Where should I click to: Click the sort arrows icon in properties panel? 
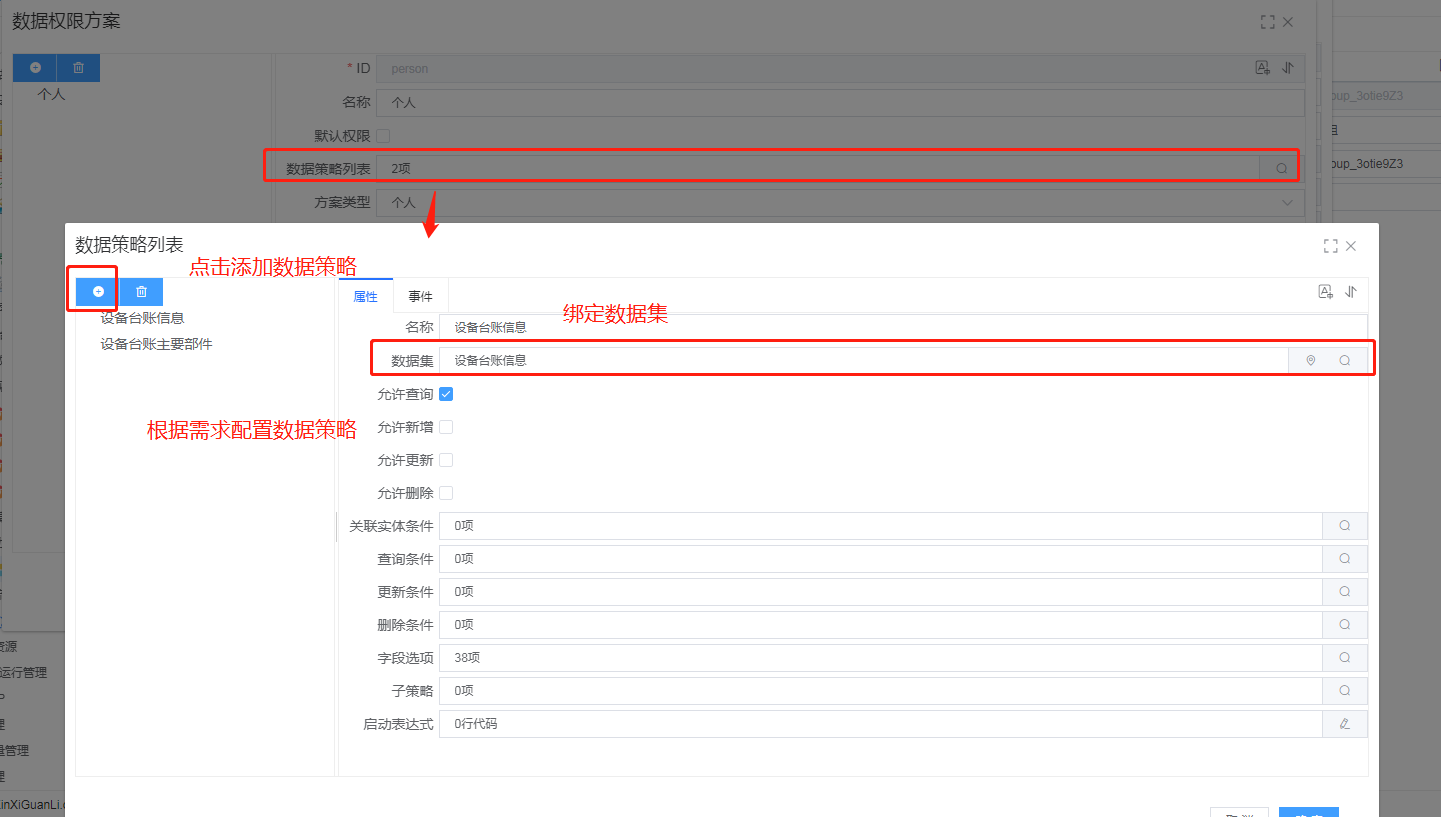pos(1351,292)
